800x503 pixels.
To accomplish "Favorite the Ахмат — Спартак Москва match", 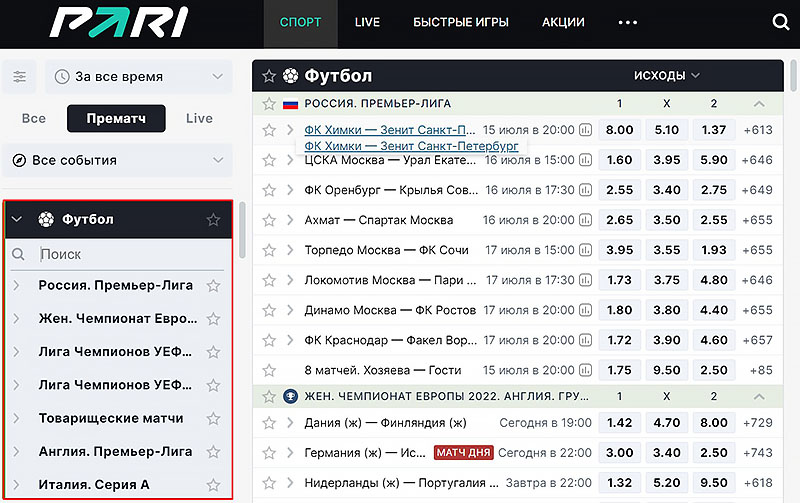I will [x=268, y=220].
